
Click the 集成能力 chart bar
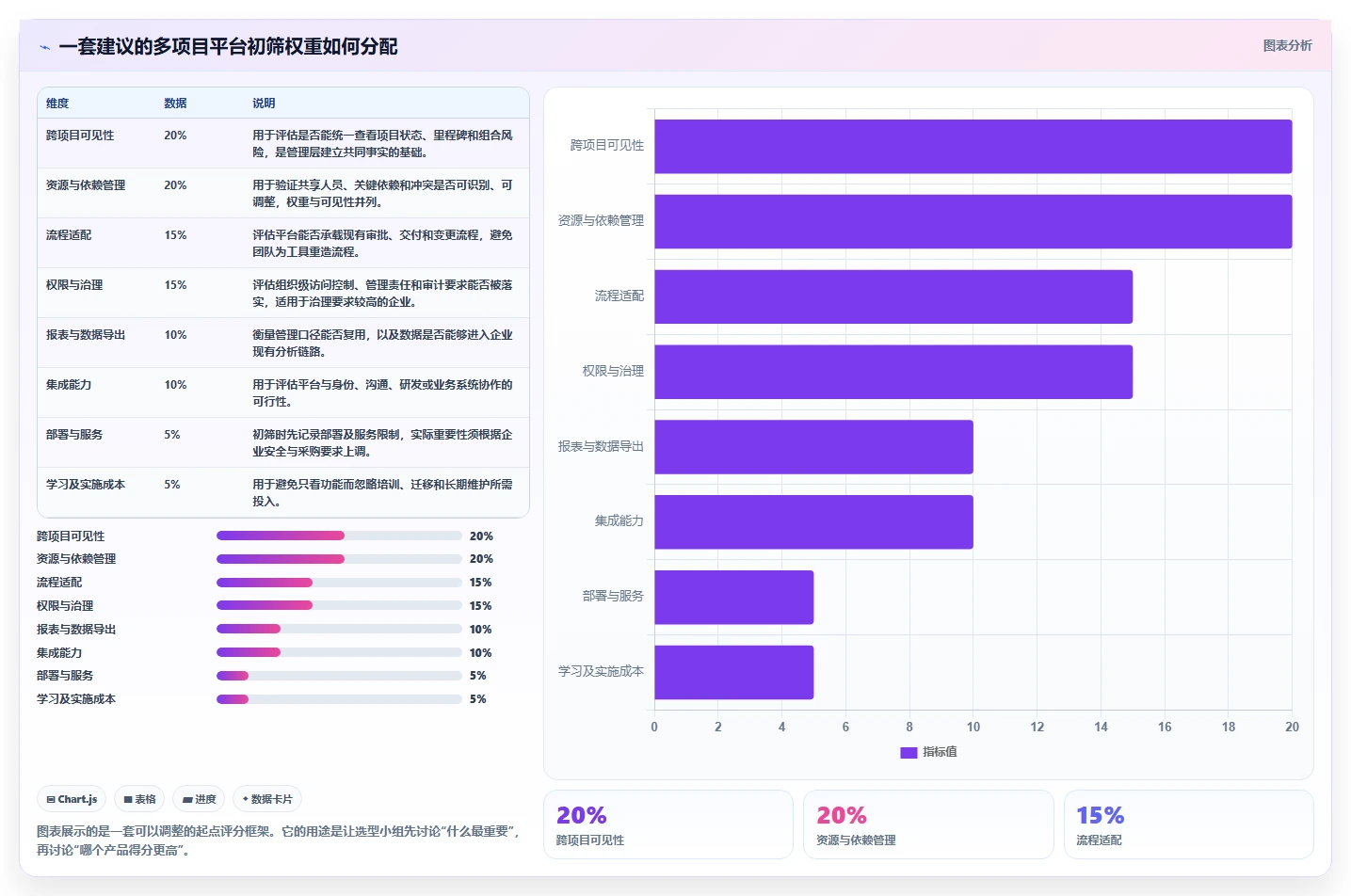(813, 521)
